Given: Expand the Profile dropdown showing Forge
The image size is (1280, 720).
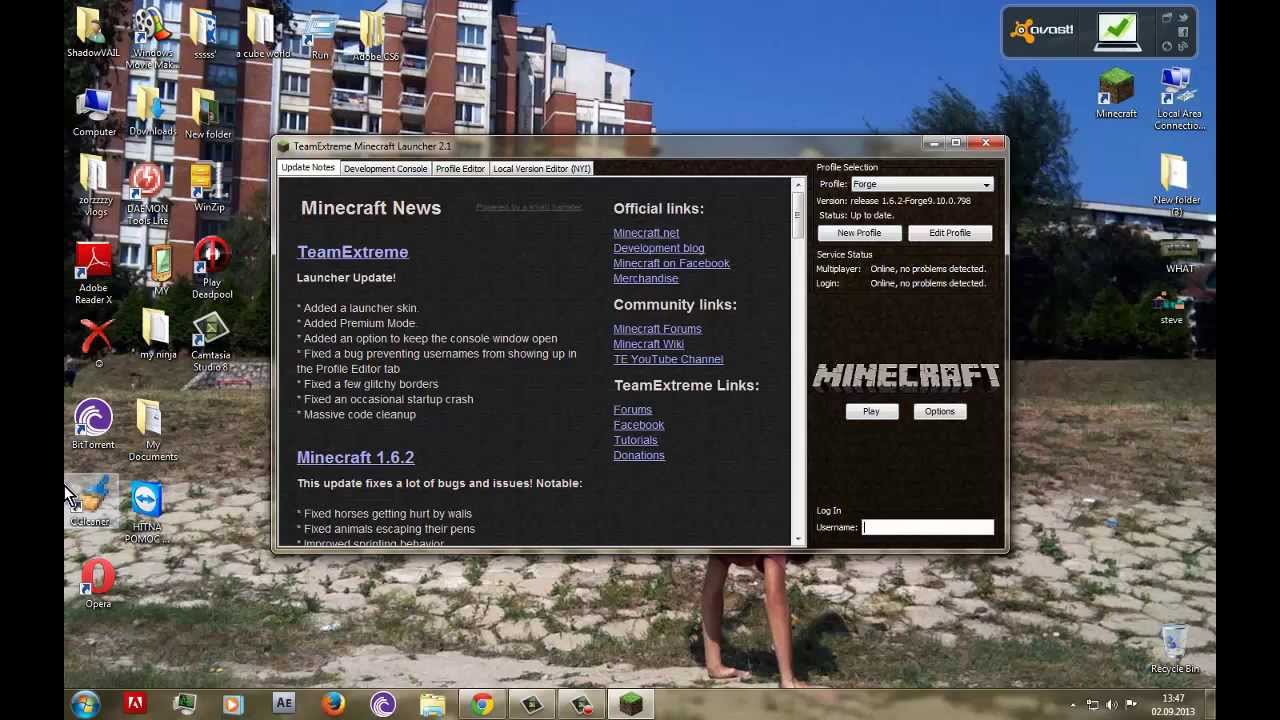Looking at the screenshot, I should click(922, 184).
